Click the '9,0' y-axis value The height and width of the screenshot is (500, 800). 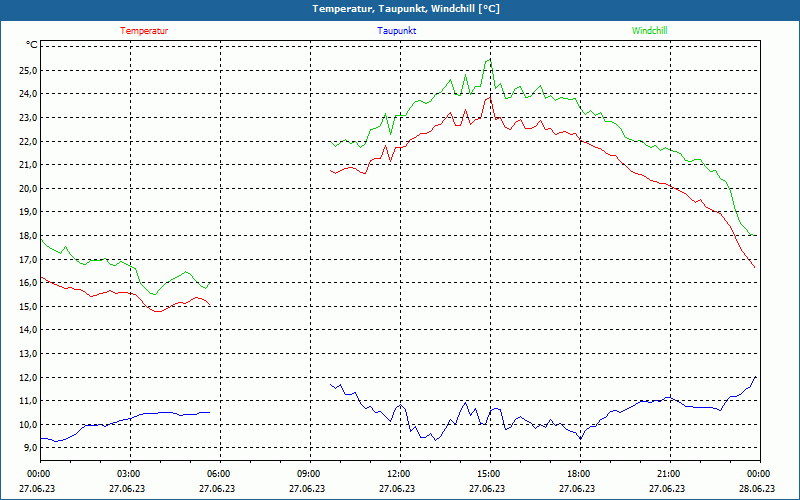coord(30,448)
